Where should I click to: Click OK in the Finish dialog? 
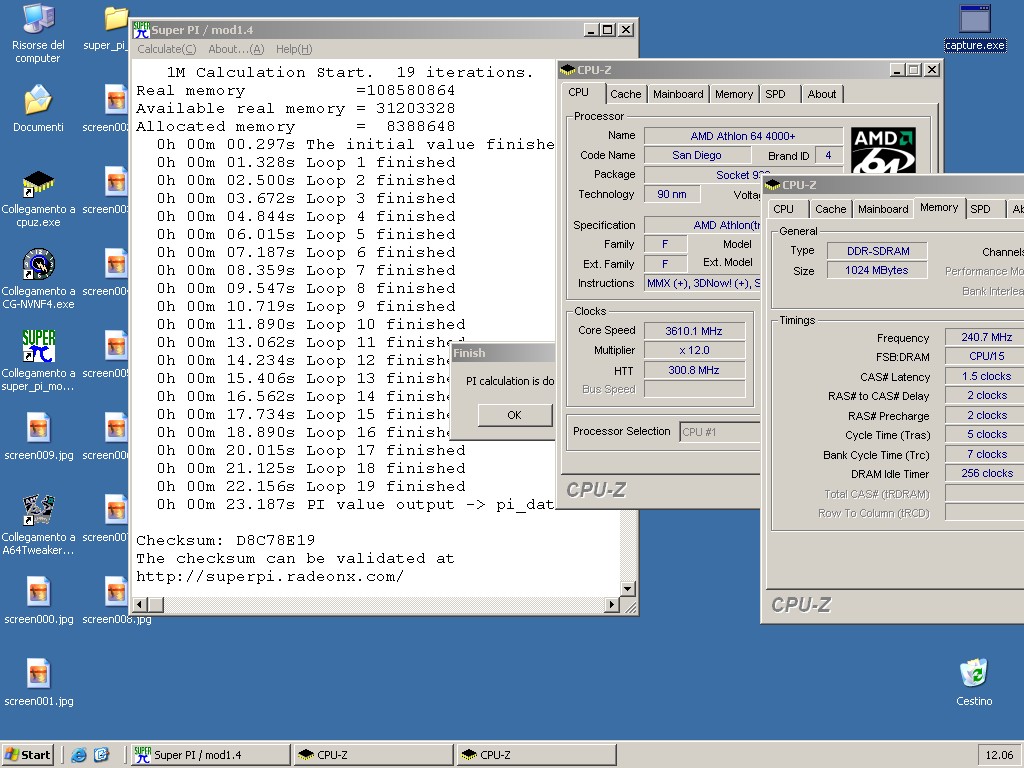pos(515,415)
